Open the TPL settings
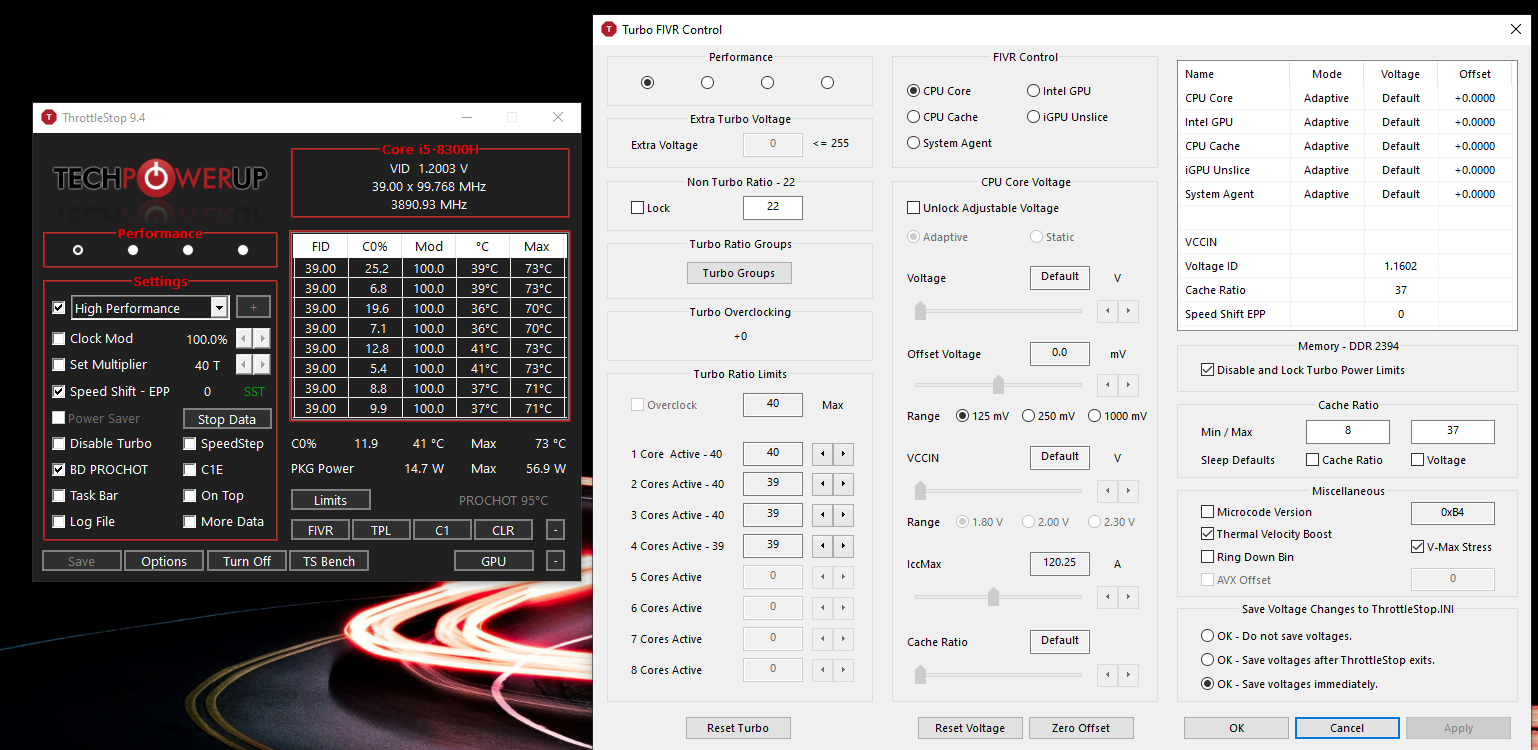This screenshot has height=750, width=1538. point(380,530)
